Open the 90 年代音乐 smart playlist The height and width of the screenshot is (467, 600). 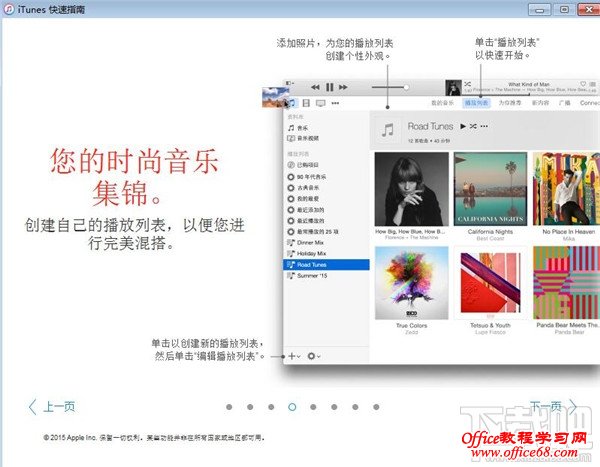[307, 177]
